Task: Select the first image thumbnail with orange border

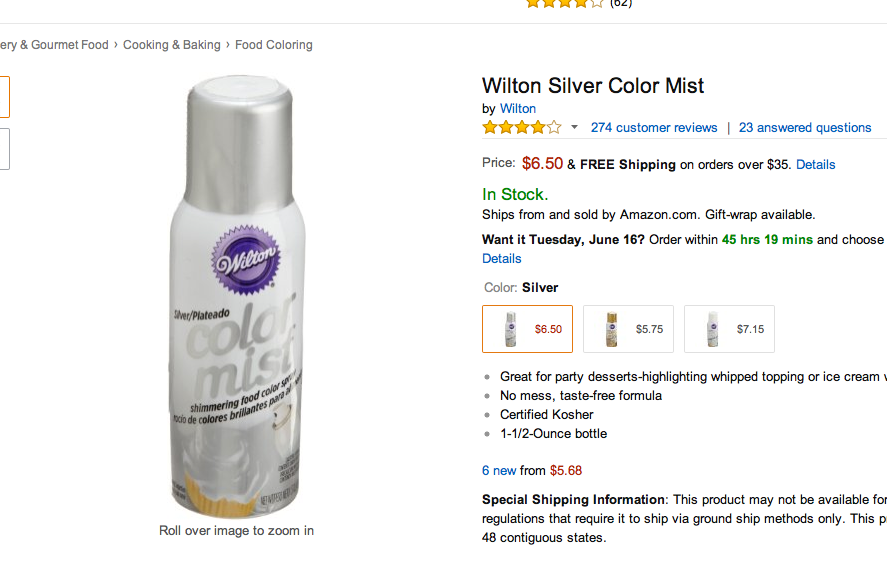Action: 5,97
